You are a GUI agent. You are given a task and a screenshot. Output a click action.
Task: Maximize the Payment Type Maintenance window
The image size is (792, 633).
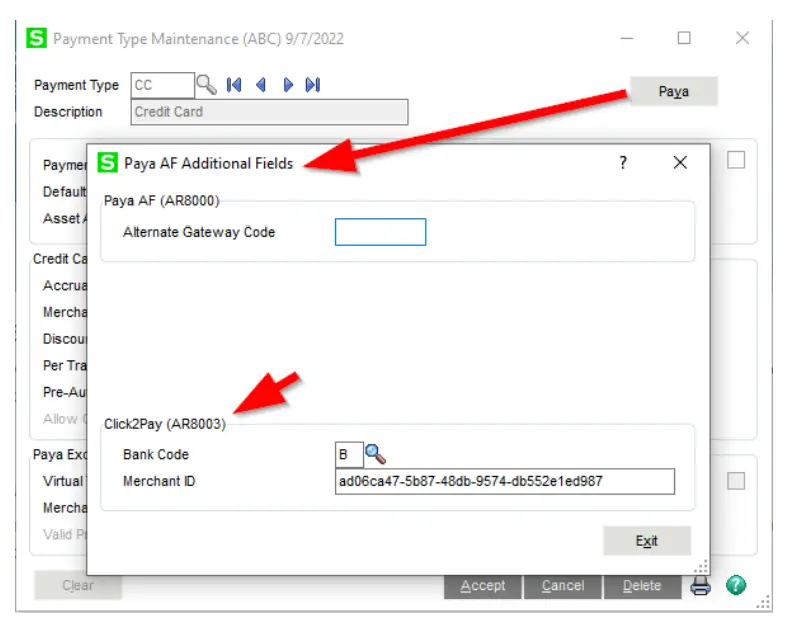click(684, 38)
